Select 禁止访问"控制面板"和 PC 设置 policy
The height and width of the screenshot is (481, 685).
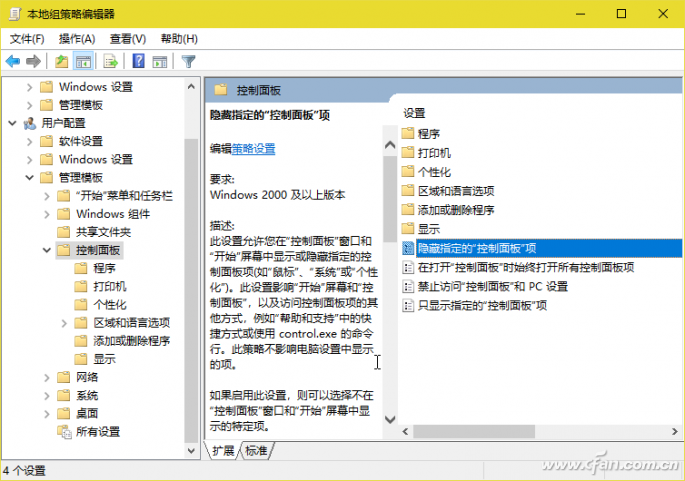coord(492,286)
